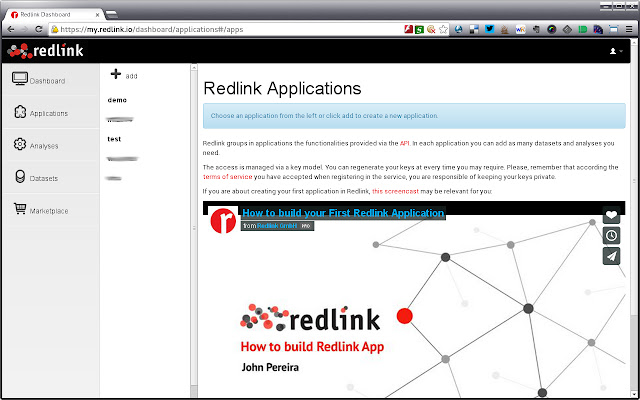Bookmark page with the star icon
The height and width of the screenshot is (400, 640).
coord(443,29)
